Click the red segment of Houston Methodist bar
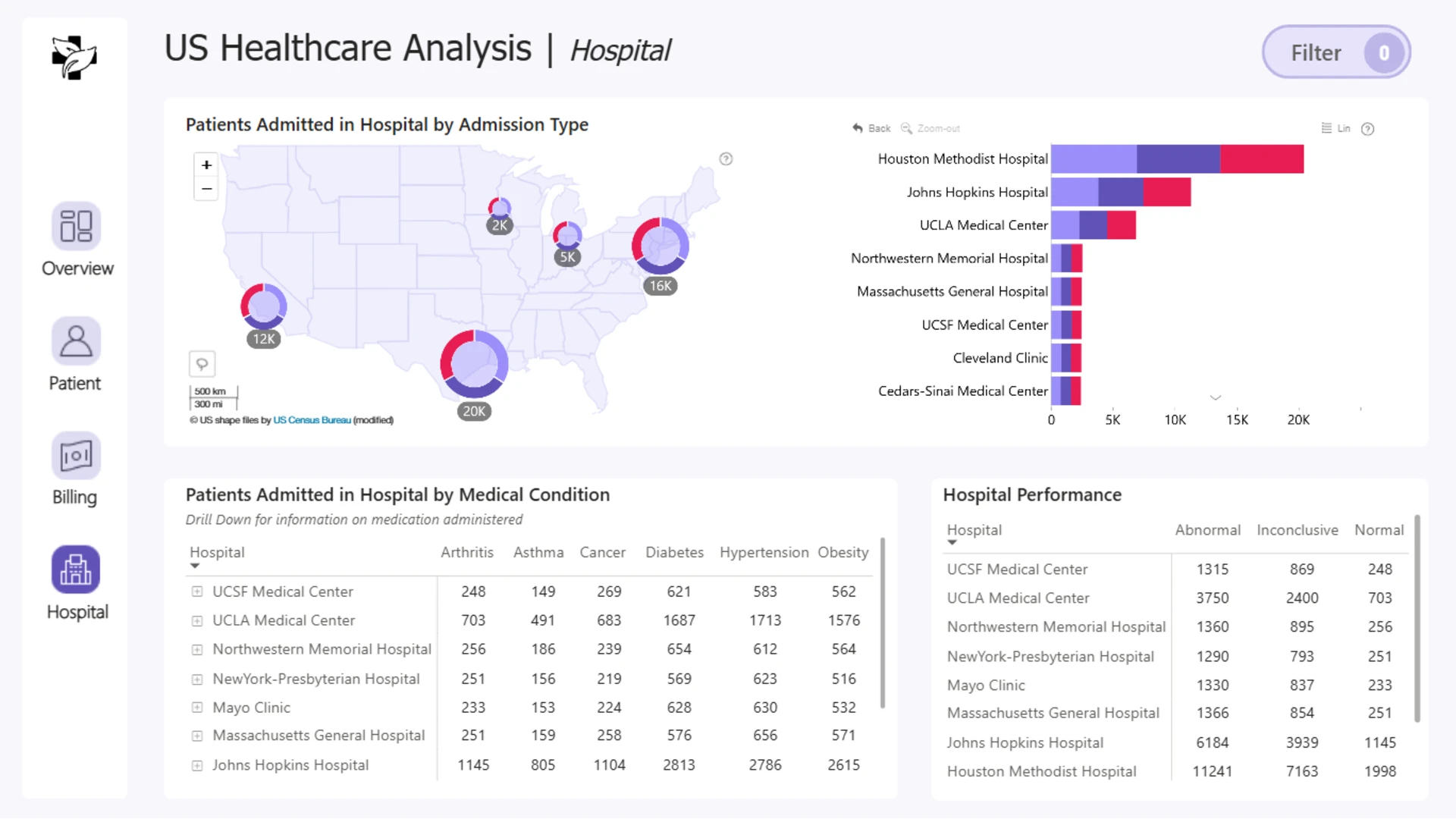 click(x=1262, y=159)
